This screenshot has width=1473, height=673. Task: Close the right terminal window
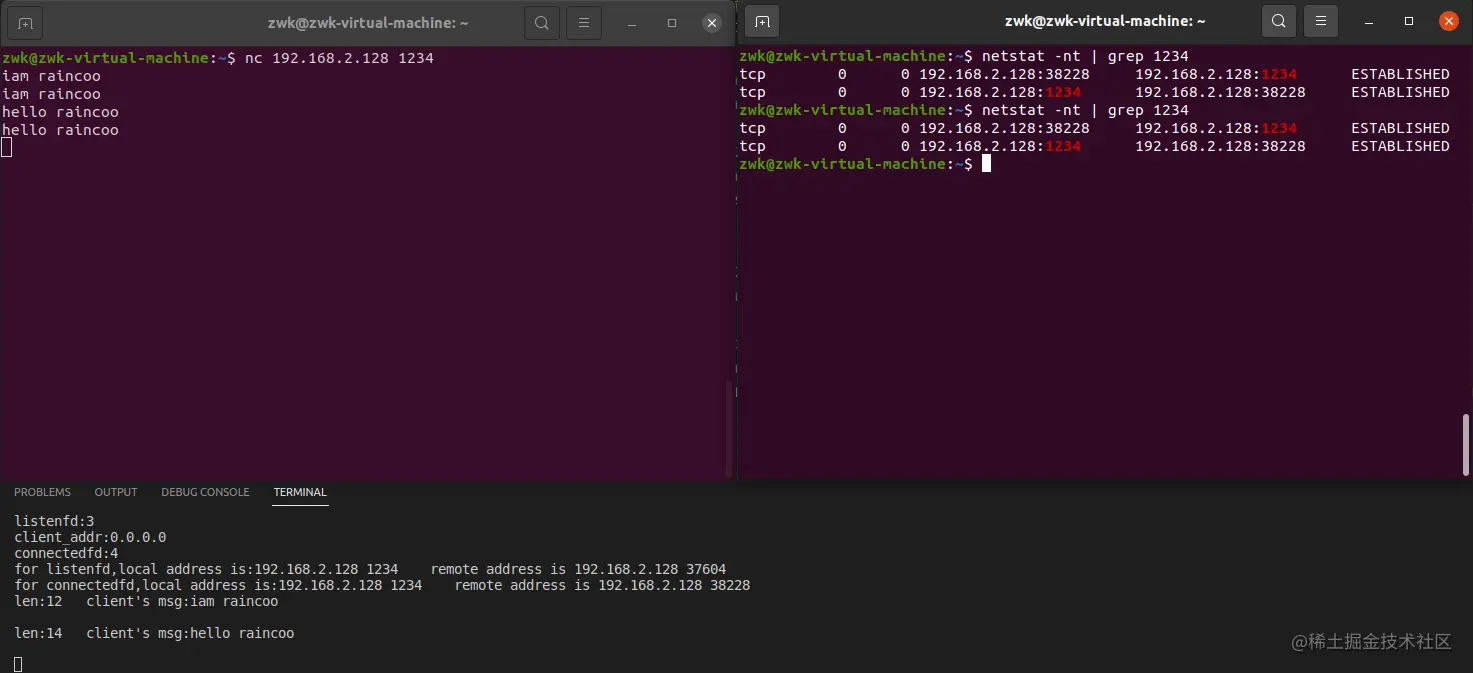tap(1448, 21)
